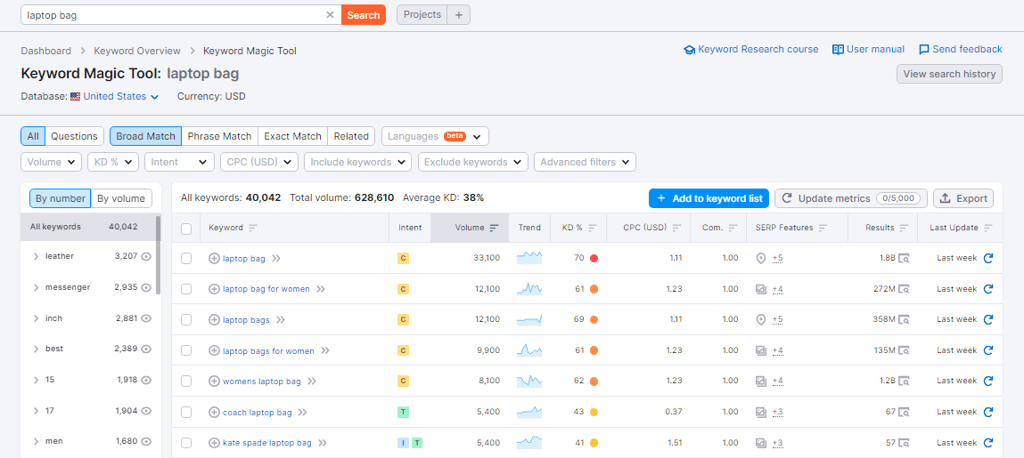Open SERP view icon for laptop bag results

(904, 259)
